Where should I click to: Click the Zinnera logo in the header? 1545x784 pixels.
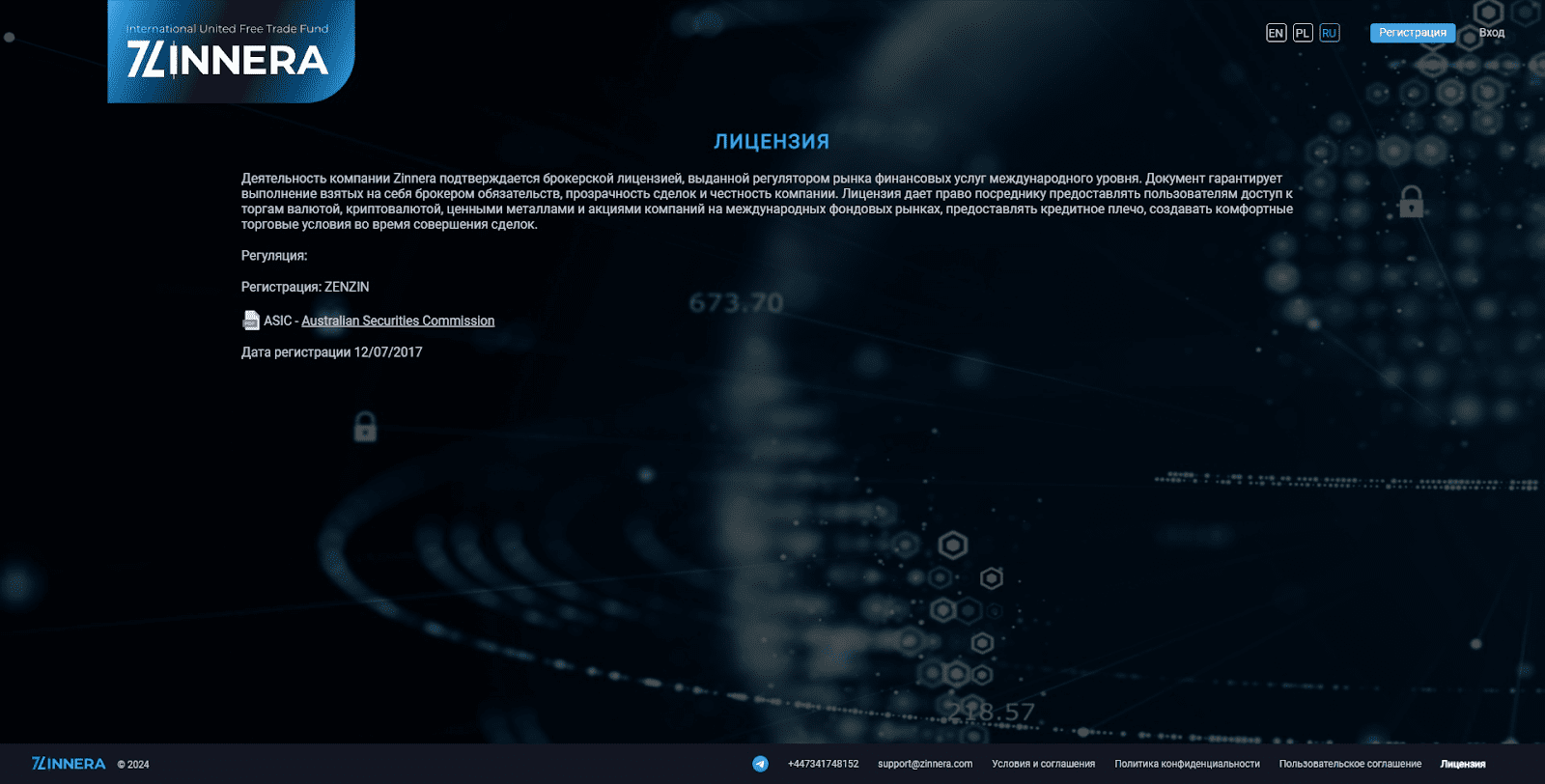click(231, 51)
